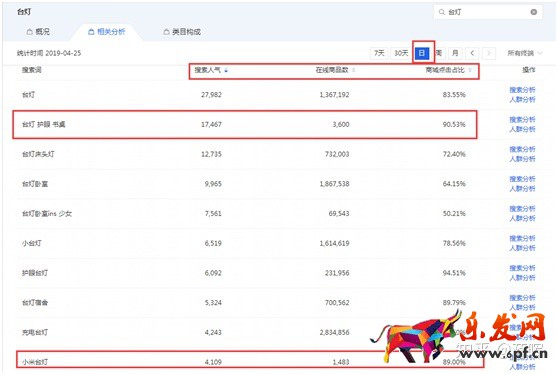Image resolution: width=558 pixels, height=374 pixels.
Task: Click the 概况 tab icon
Action: click(x=30, y=32)
